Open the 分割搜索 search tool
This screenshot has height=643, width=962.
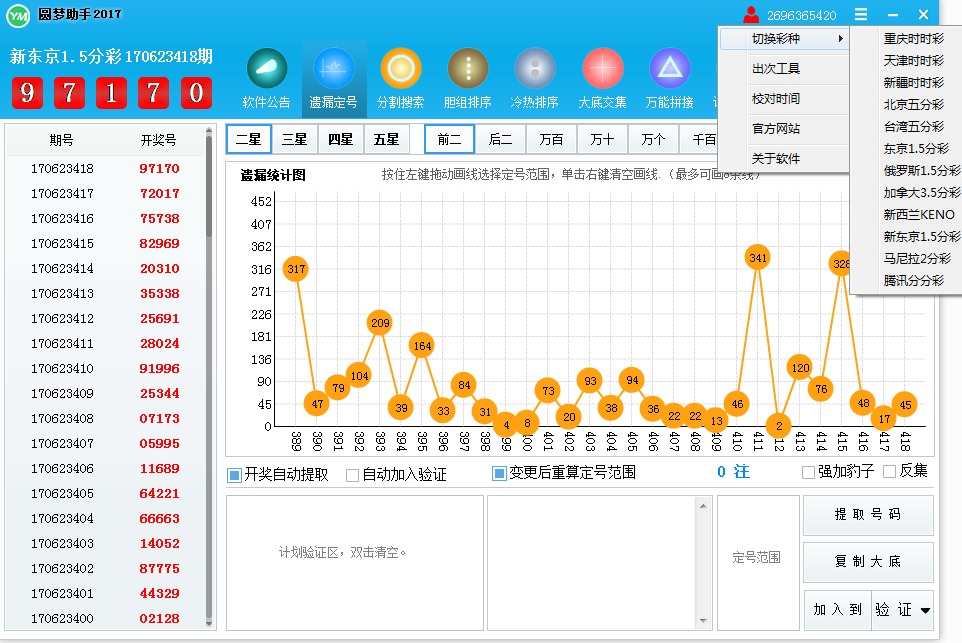(400, 72)
